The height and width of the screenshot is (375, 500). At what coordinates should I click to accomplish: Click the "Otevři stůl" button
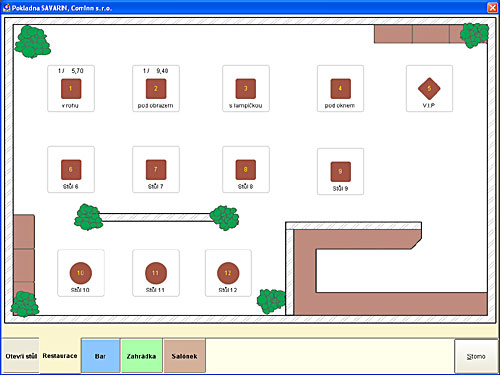pyautogui.click(x=21, y=356)
